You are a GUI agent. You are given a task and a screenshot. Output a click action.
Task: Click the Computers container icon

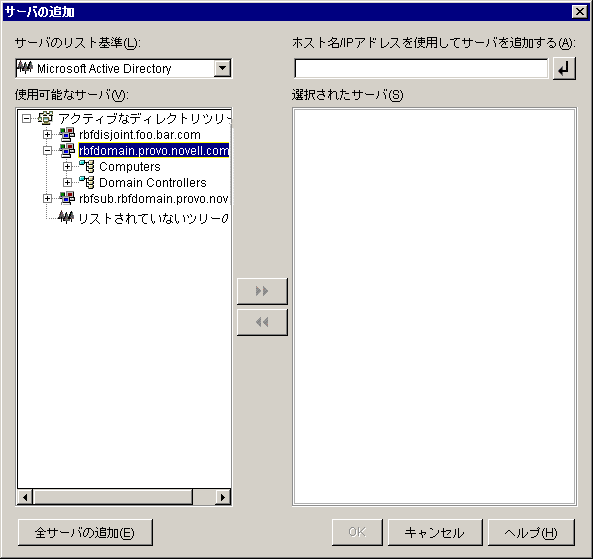[87, 166]
